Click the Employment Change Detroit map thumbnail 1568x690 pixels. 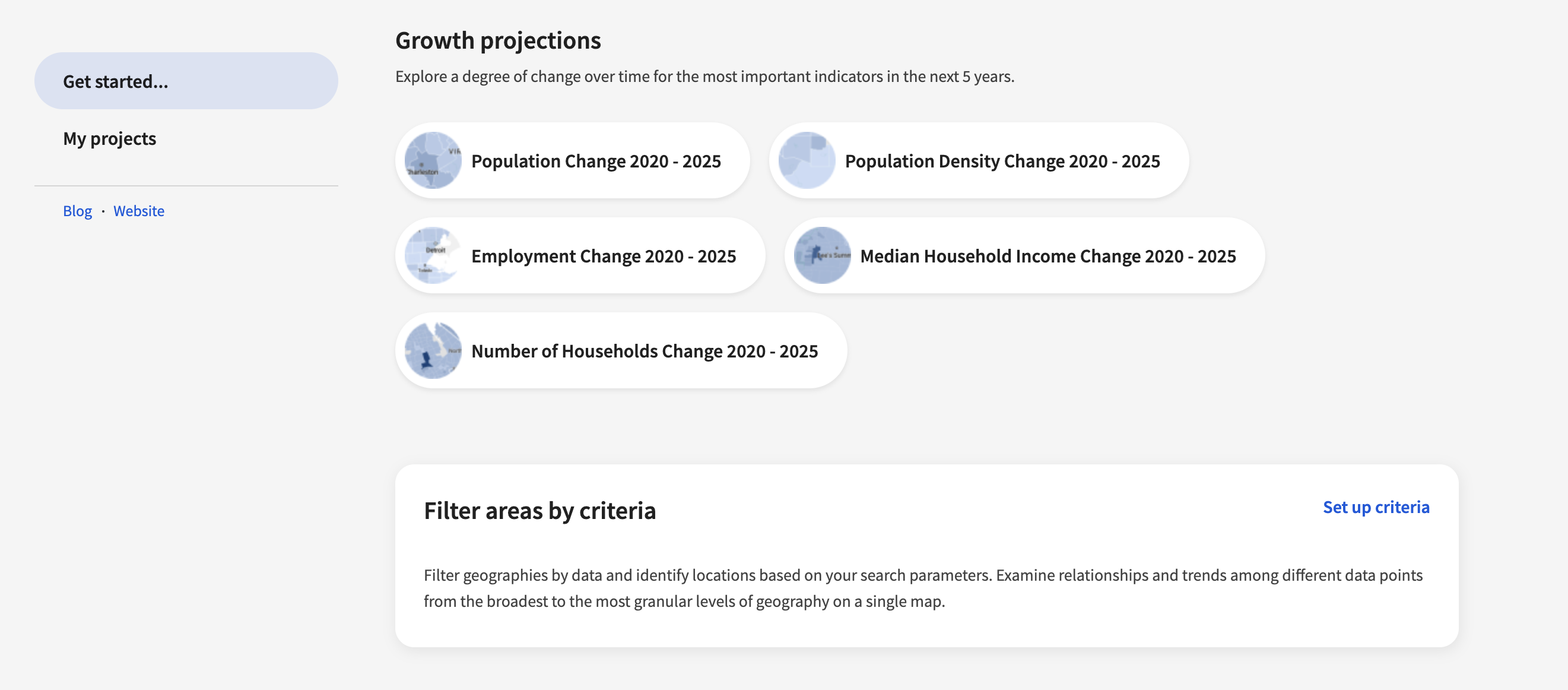coord(433,256)
